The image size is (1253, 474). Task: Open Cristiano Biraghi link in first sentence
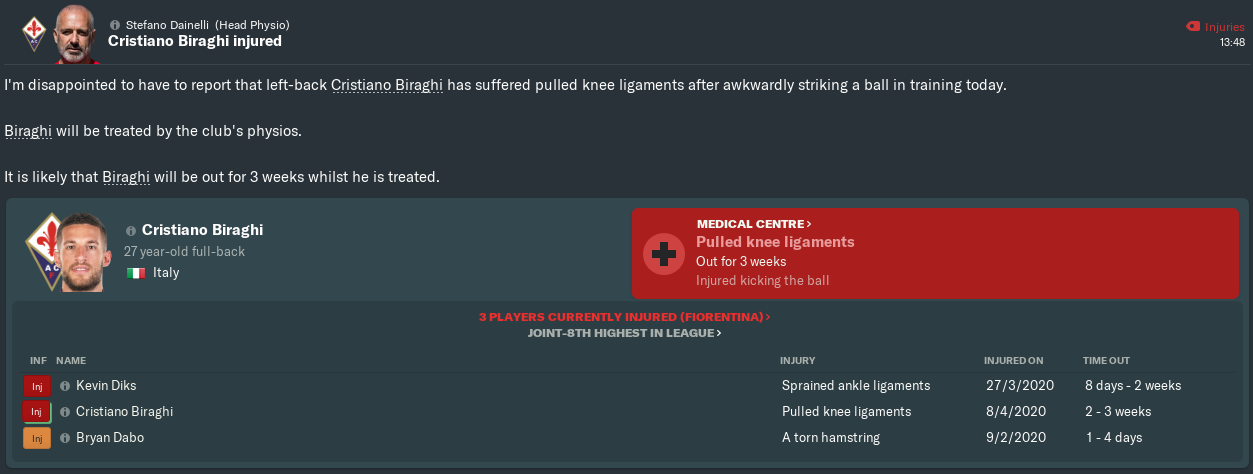tap(386, 85)
